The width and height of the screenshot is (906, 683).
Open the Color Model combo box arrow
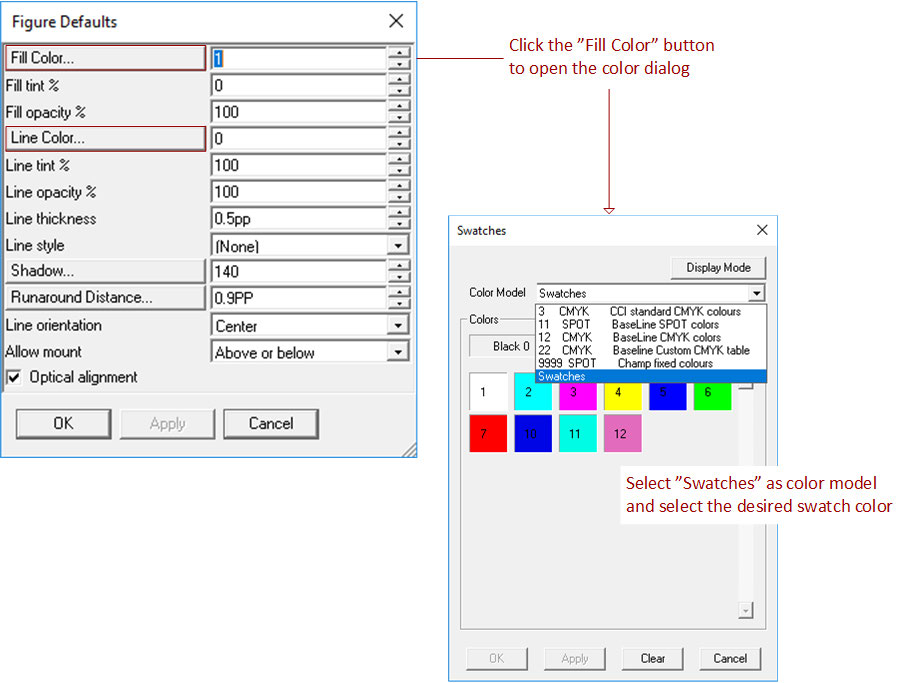(x=756, y=294)
